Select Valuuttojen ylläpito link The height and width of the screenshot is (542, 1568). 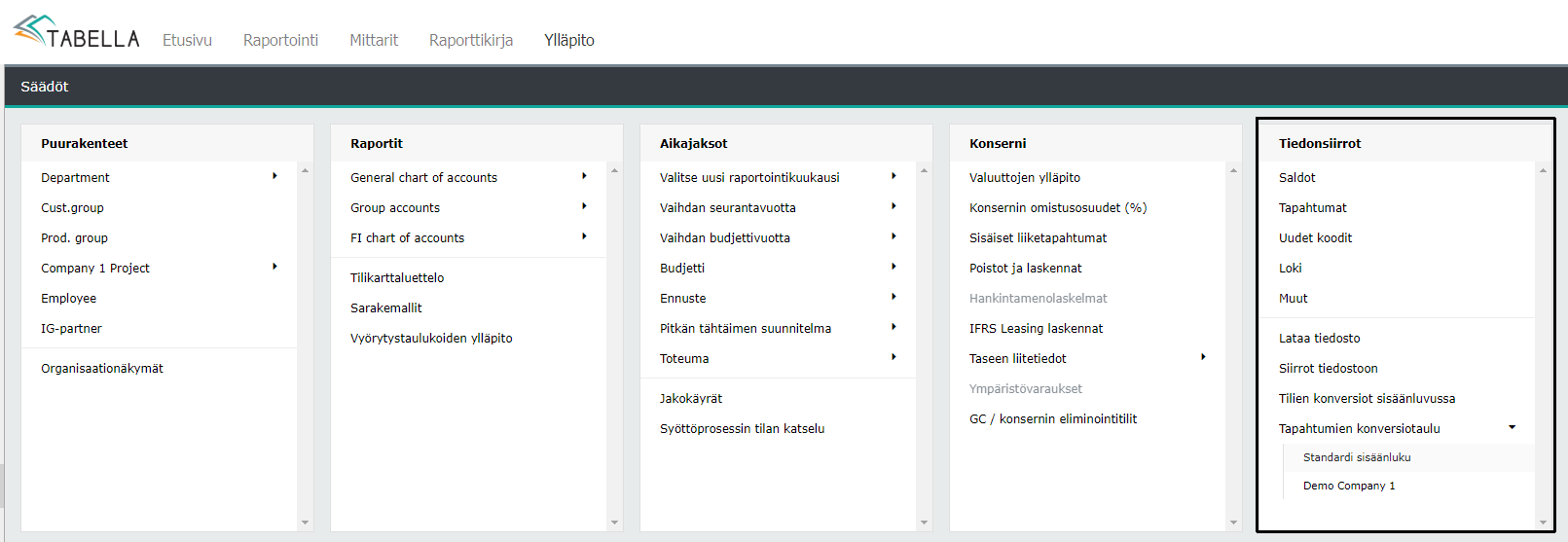[x=1024, y=177]
